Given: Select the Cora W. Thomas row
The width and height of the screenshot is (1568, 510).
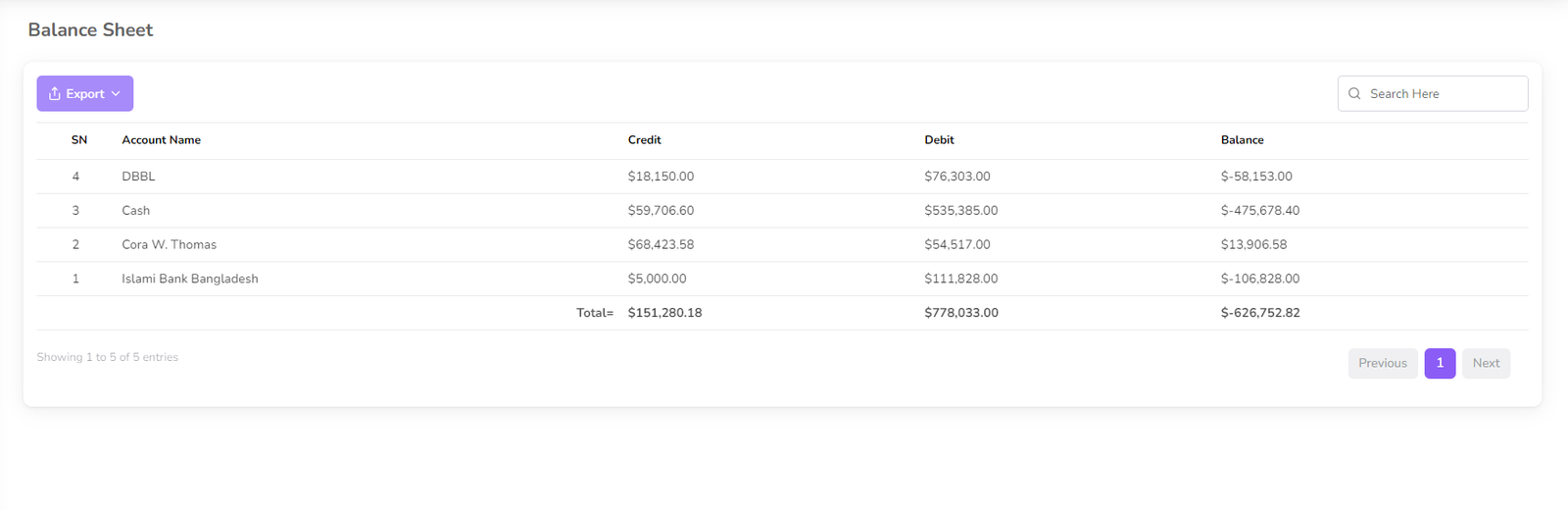Looking at the screenshot, I should (169, 245).
